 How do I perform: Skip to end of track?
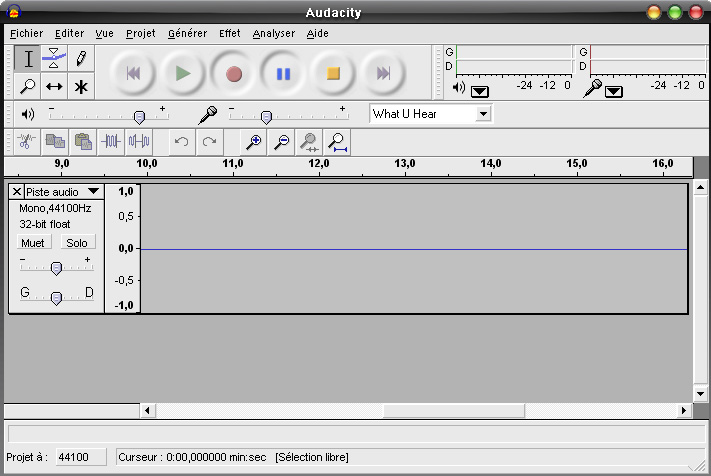tap(383, 73)
